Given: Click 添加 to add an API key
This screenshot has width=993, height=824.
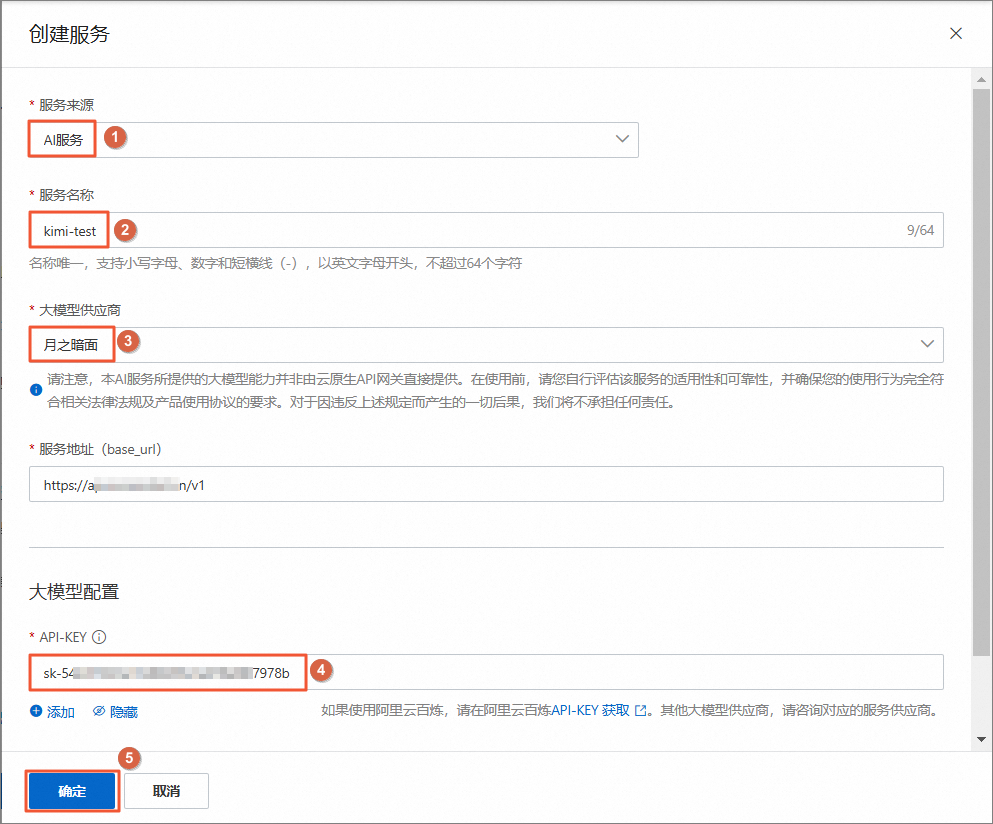Looking at the screenshot, I should click(x=53, y=712).
